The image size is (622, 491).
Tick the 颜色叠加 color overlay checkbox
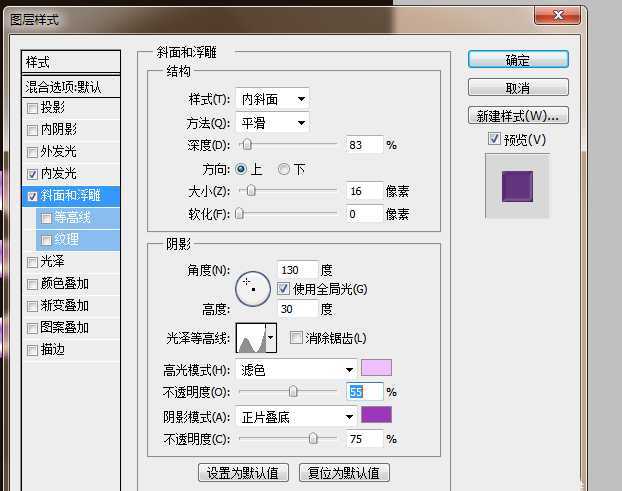32,284
